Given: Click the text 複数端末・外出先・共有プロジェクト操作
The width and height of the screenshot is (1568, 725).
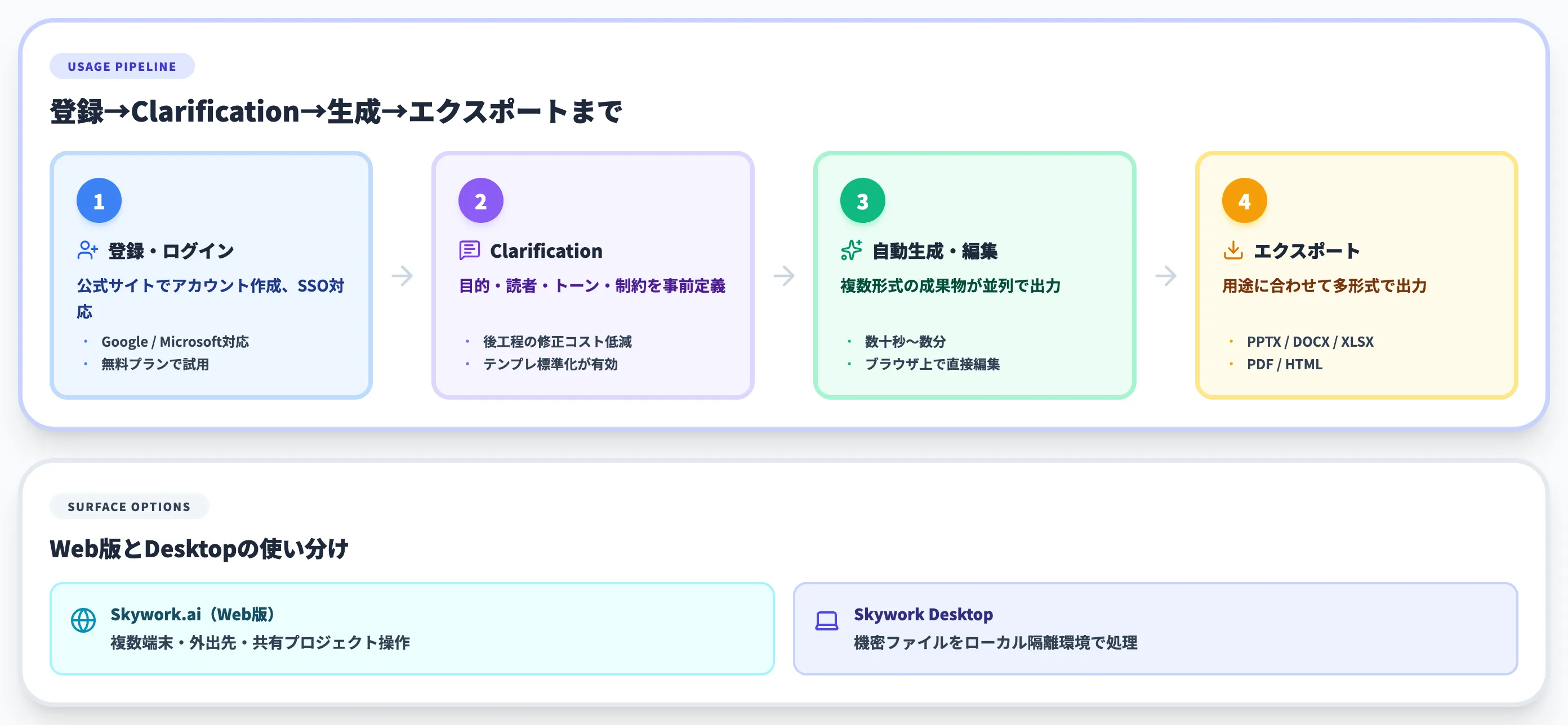Looking at the screenshot, I should tap(260, 642).
